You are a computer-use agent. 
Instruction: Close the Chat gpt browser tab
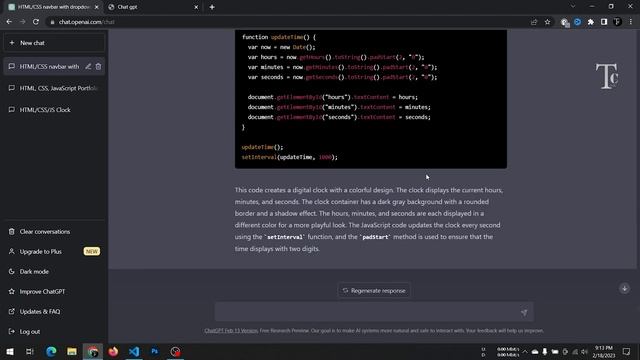[196, 7]
